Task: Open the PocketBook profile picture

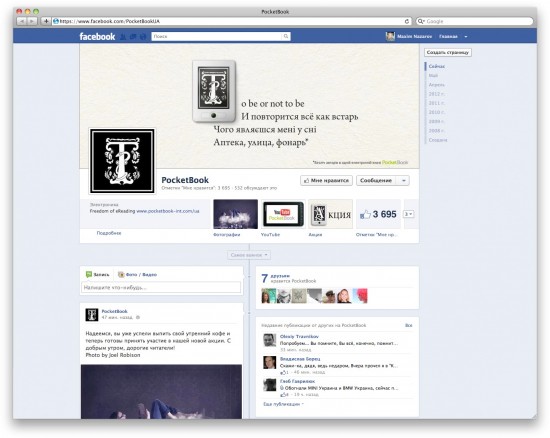Action: pos(122,161)
